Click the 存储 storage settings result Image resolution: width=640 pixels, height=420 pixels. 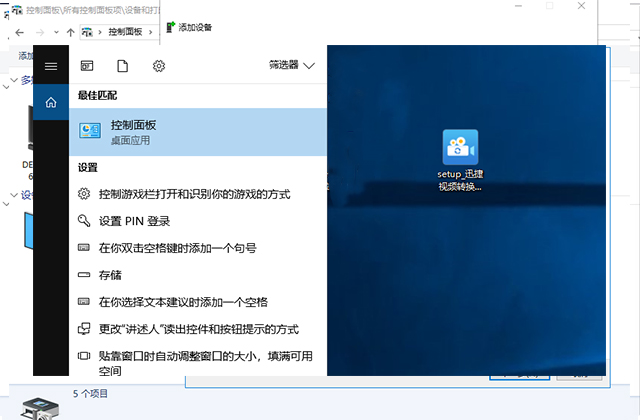click(x=110, y=275)
